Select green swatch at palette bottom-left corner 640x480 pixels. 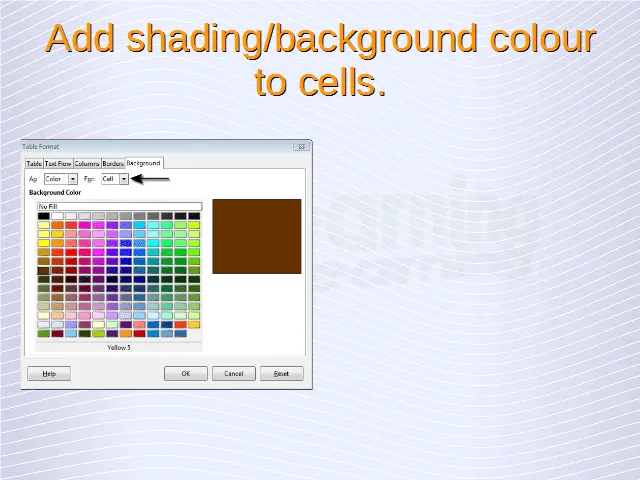44,333
